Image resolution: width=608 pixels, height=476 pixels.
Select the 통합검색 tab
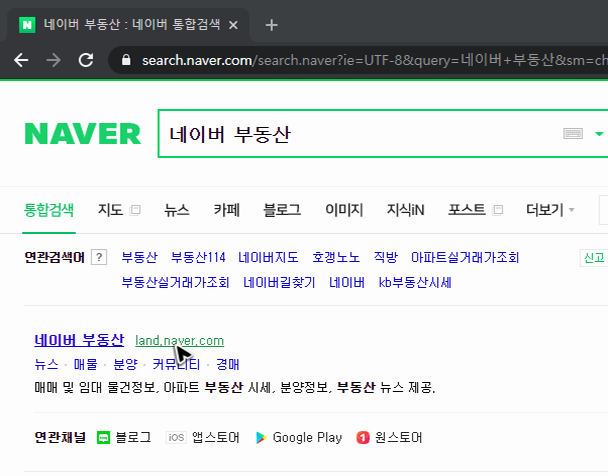(49, 210)
